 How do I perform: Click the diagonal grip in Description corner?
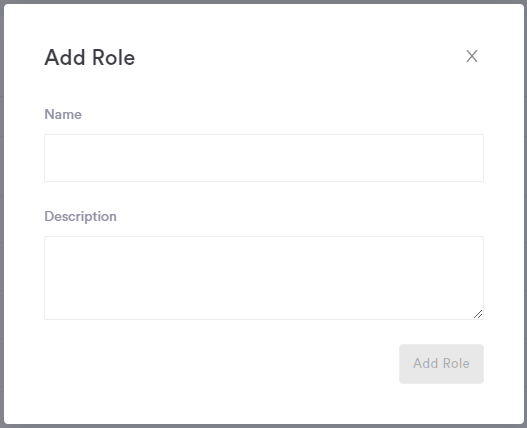tap(478, 314)
